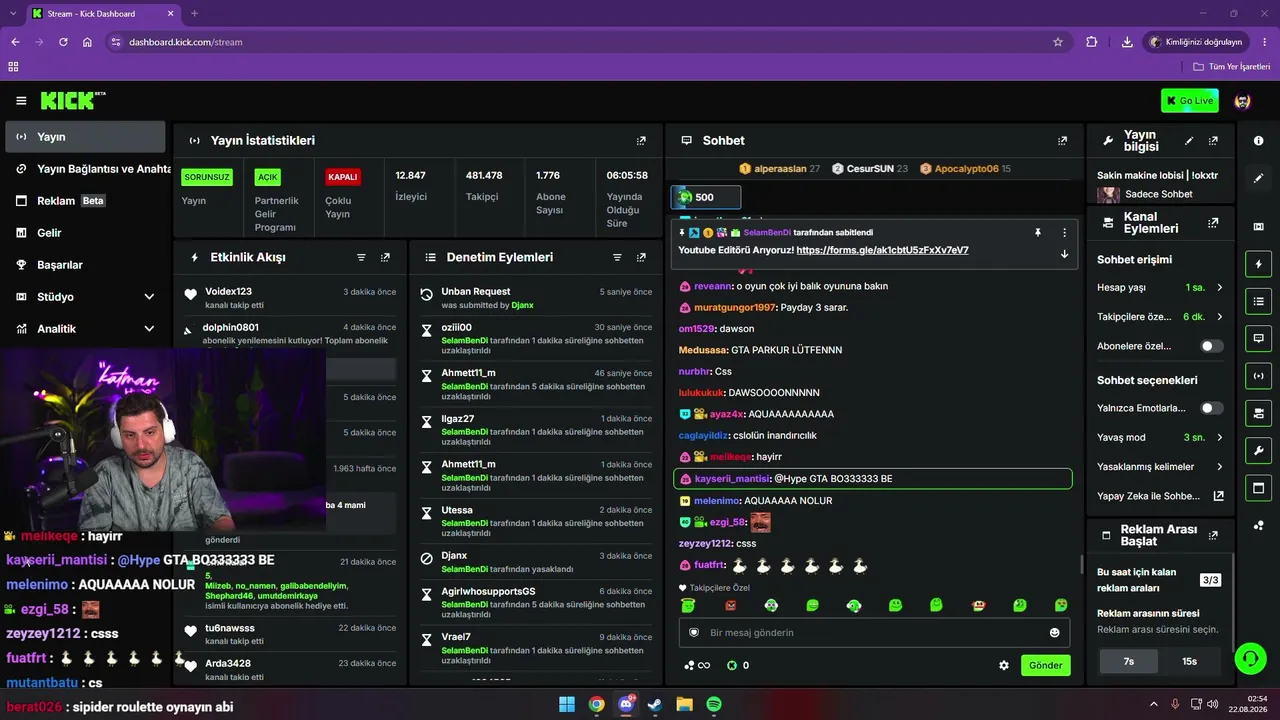Toggle the list widget in right sidebar
This screenshot has height=720, width=1280.
pos(1258,301)
